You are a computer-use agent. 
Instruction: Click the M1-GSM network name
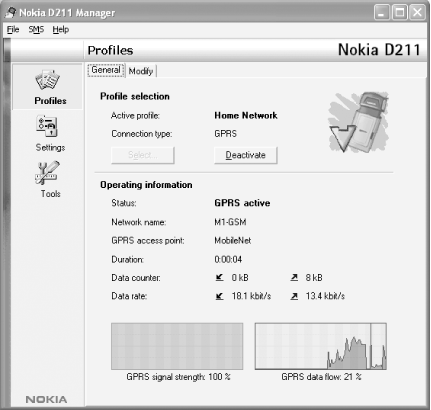230,222
